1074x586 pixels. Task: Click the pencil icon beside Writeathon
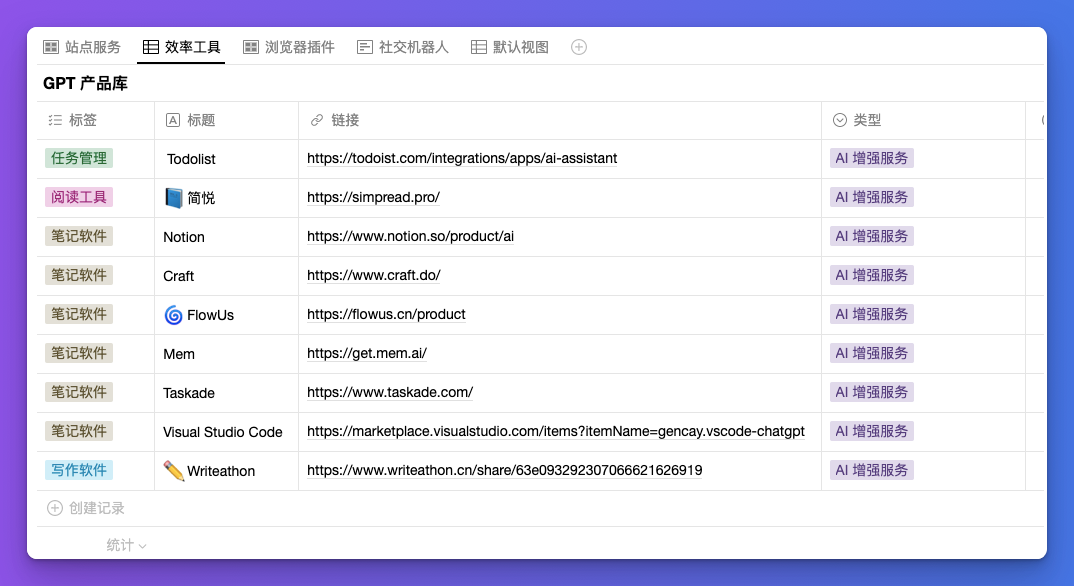click(173, 471)
